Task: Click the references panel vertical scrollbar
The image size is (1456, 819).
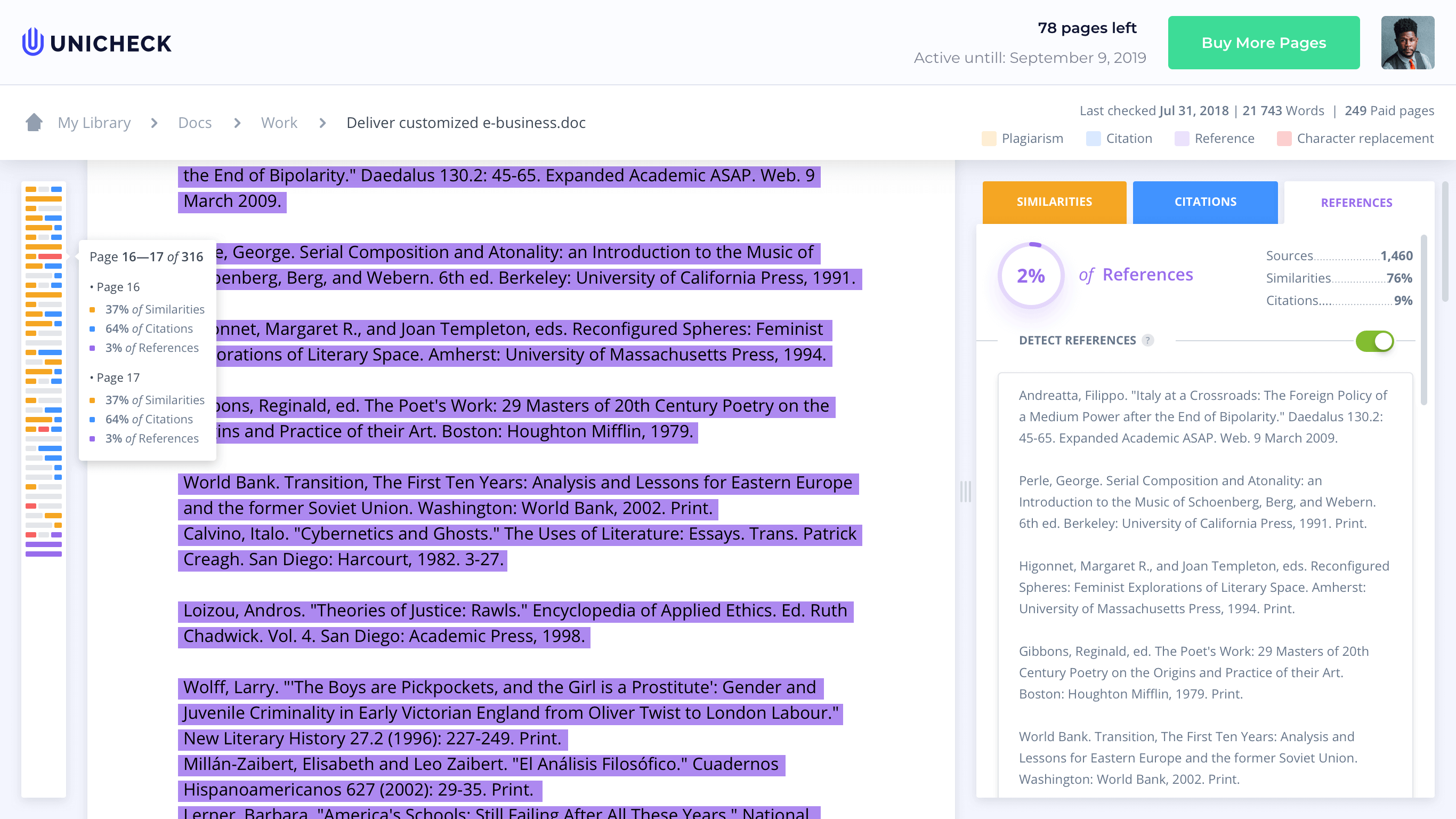Action: 1424,319
